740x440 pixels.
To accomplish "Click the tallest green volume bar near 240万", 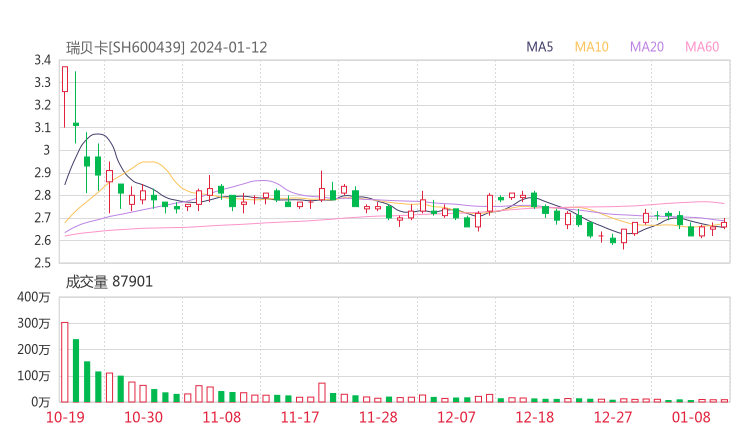I will coord(76,371).
